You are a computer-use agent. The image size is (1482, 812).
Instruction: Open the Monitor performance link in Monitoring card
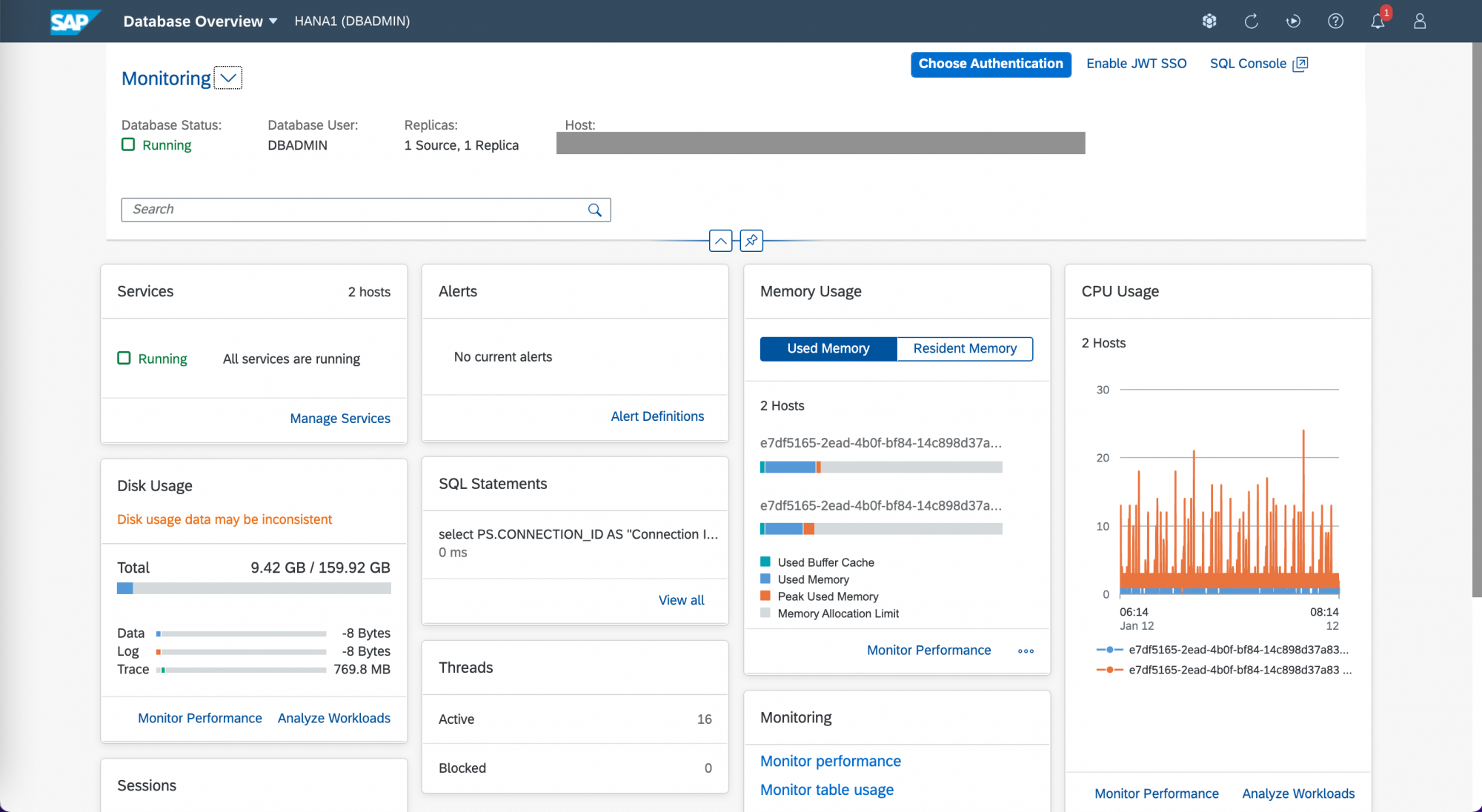coord(831,761)
